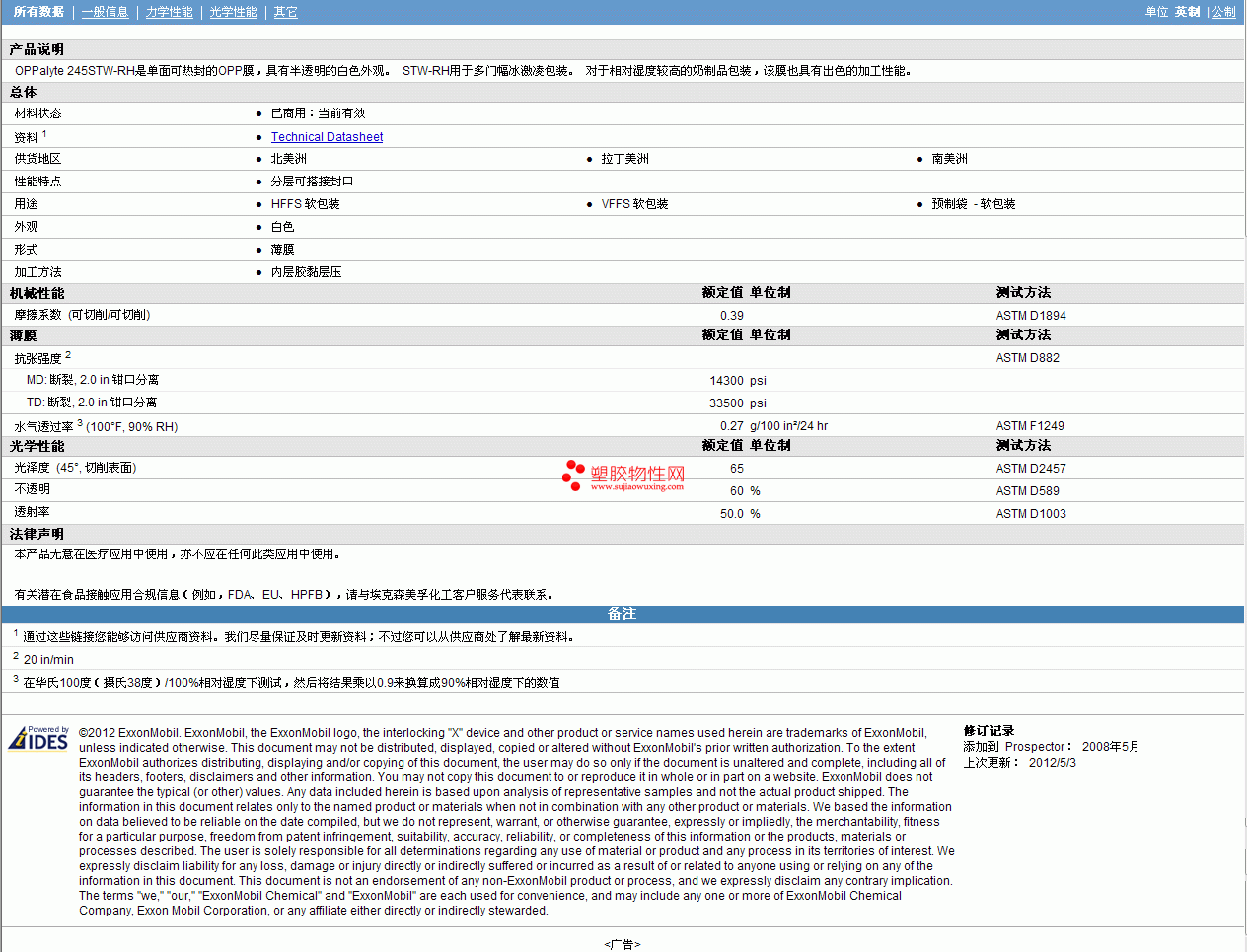Select the ASTM F1249 test method
1247x952 pixels.
(1030, 426)
